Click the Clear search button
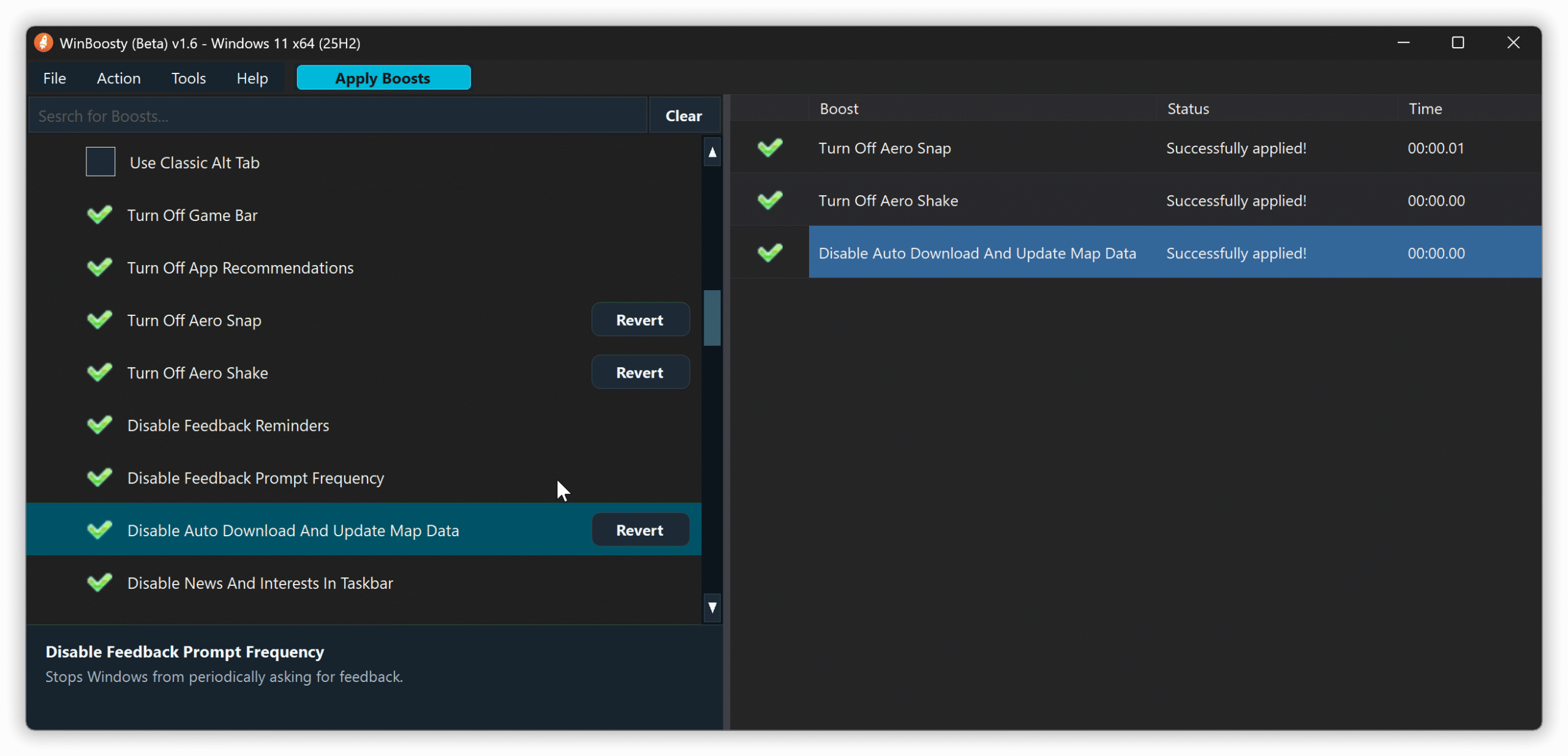The height and width of the screenshot is (756, 1568). 684,115
